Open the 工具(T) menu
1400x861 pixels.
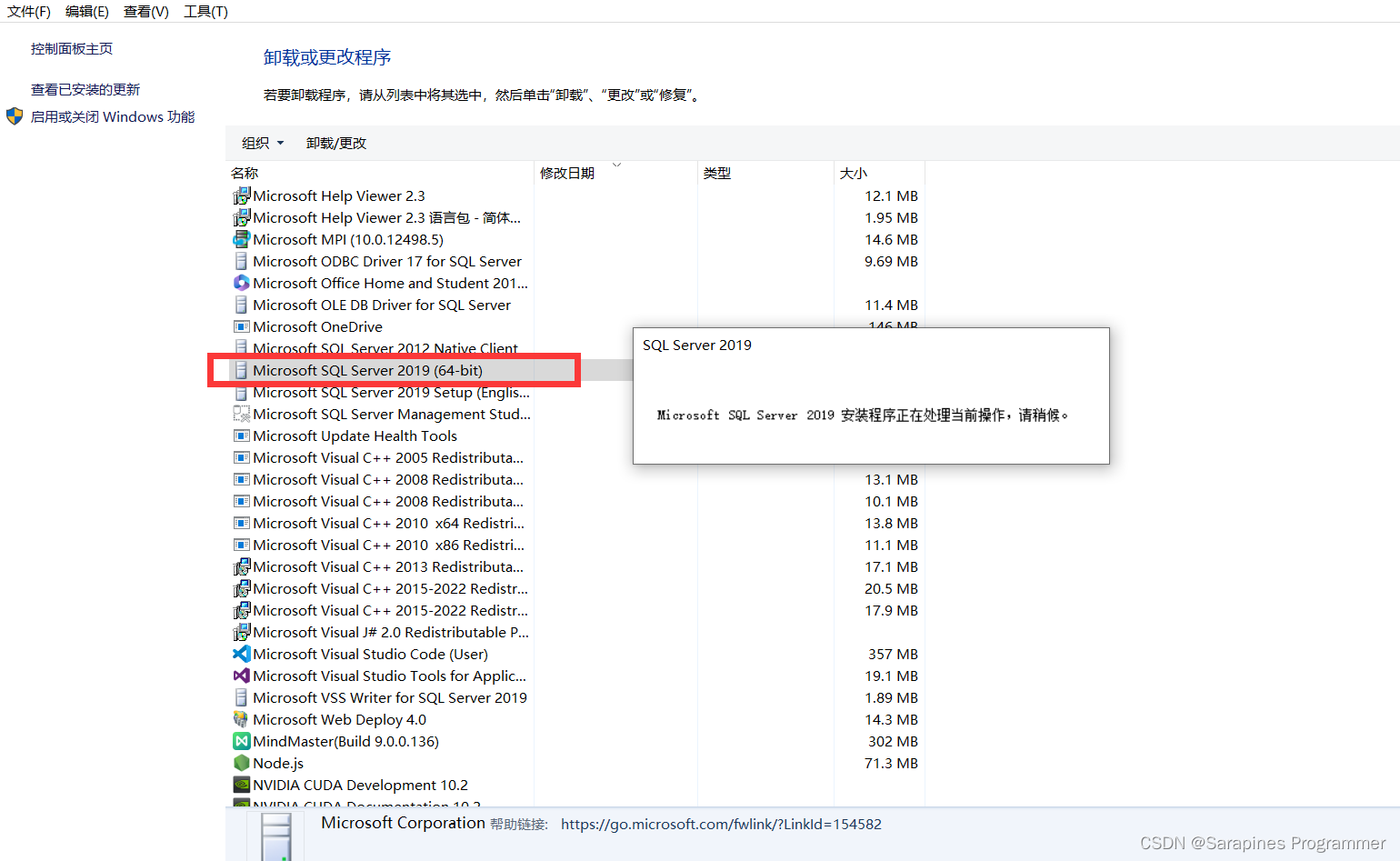point(206,12)
